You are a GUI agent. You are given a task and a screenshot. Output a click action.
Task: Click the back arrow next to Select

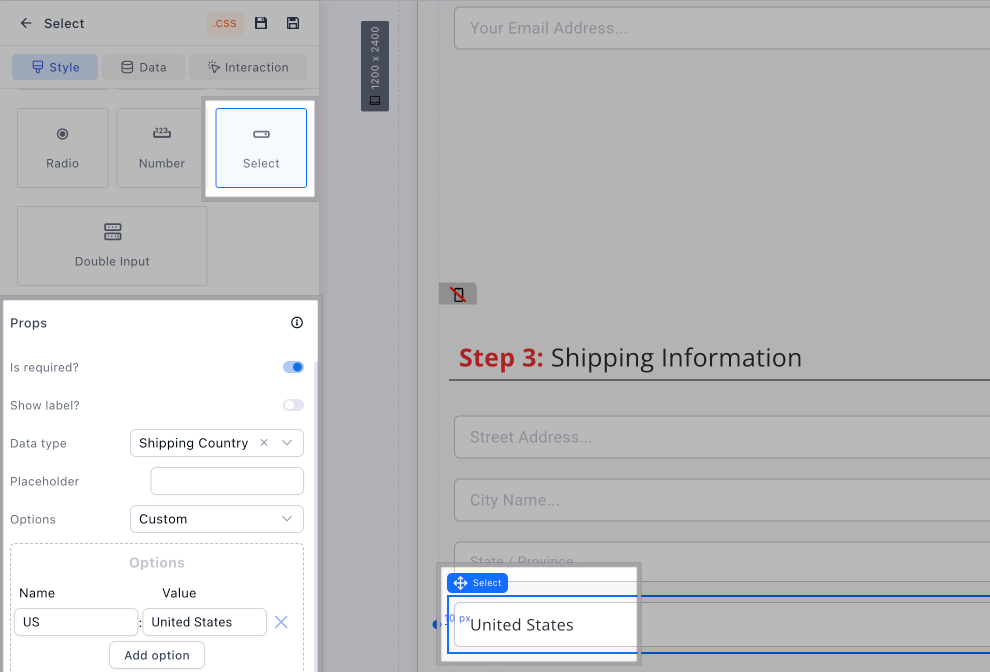click(x=26, y=23)
